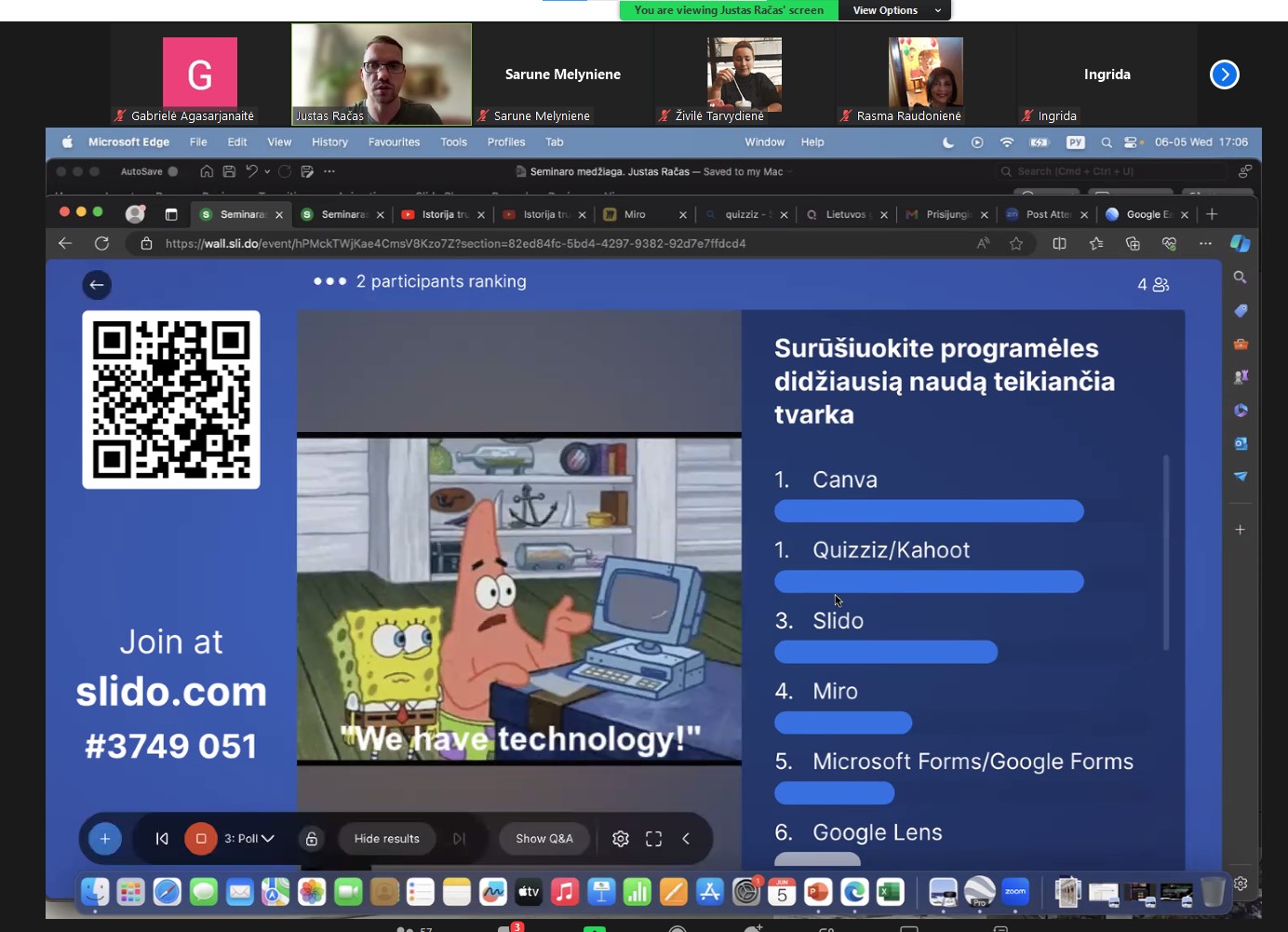Click the Read aloud icon in address bar
This screenshot has width=1288, height=932.
click(x=983, y=243)
